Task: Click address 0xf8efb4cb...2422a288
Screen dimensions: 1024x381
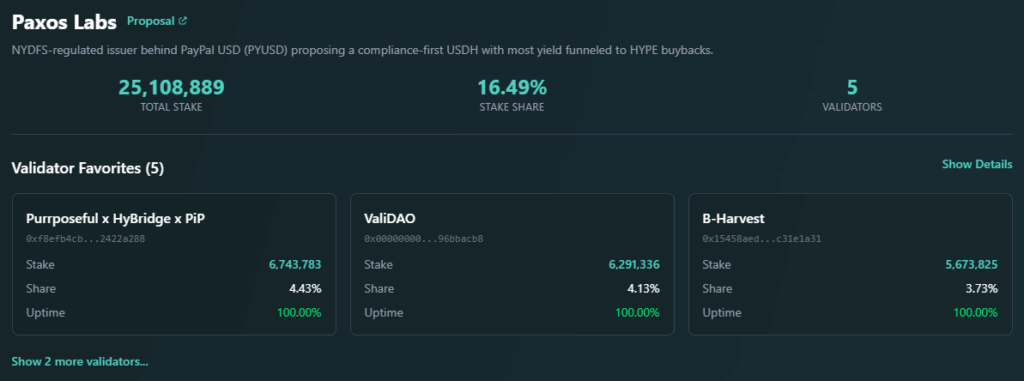Action: 86,239
